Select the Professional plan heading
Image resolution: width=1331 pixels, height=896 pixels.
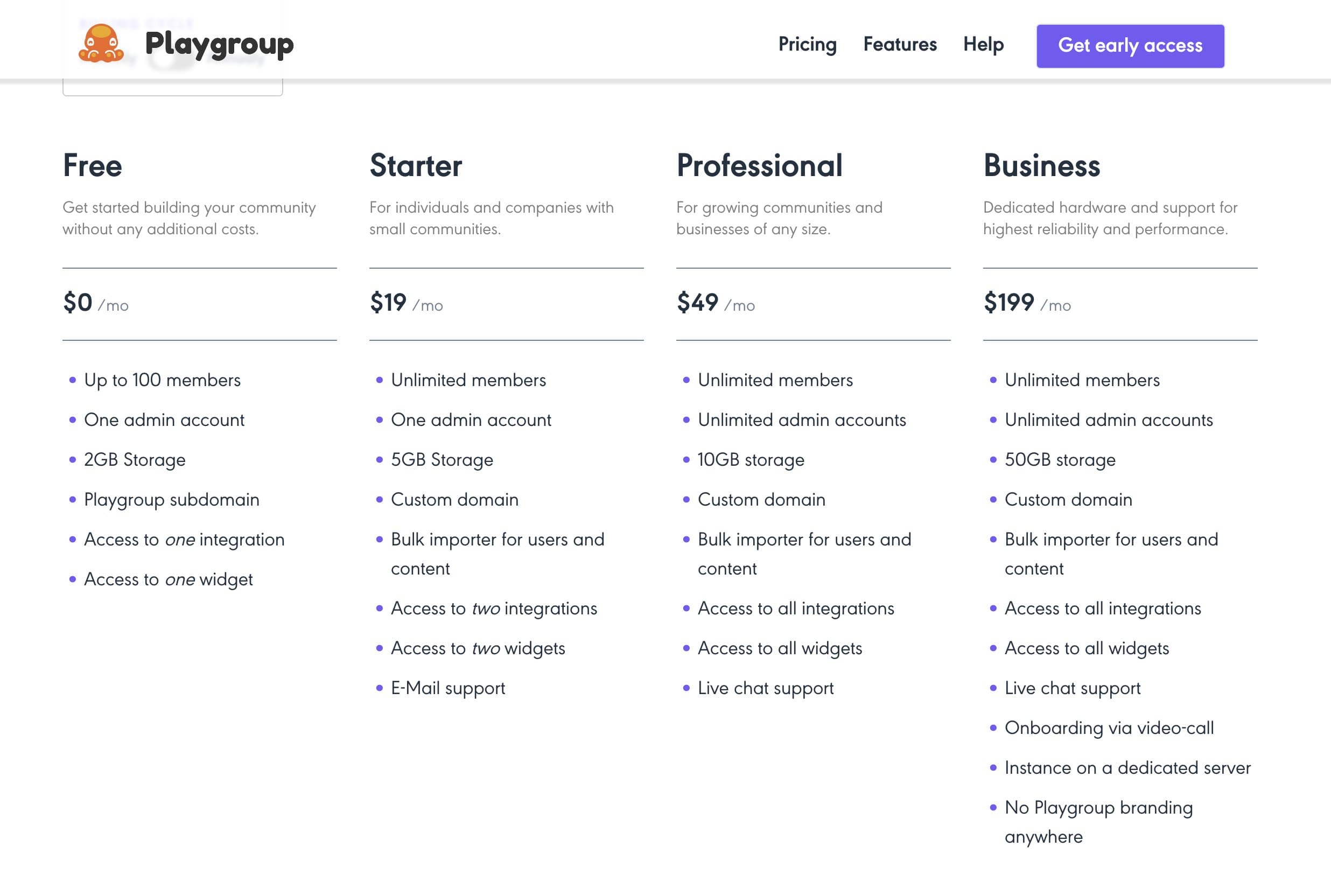click(x=759, y=166)
